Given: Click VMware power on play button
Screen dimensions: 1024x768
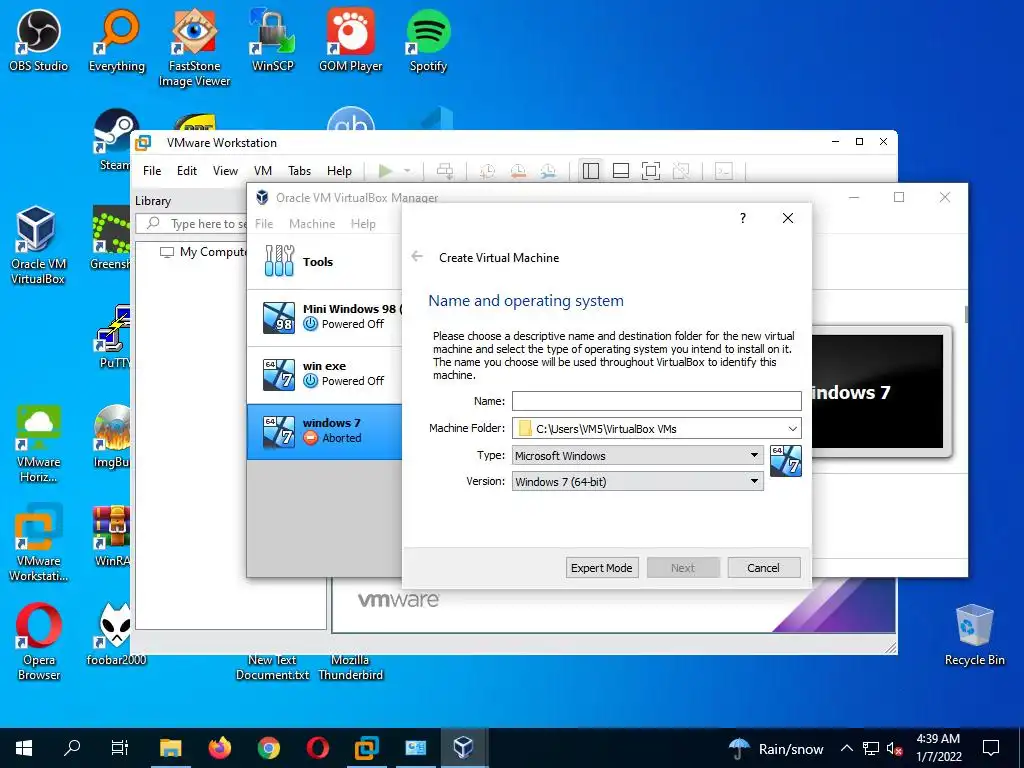Looking at the screenshot, I should click(385, 171).
